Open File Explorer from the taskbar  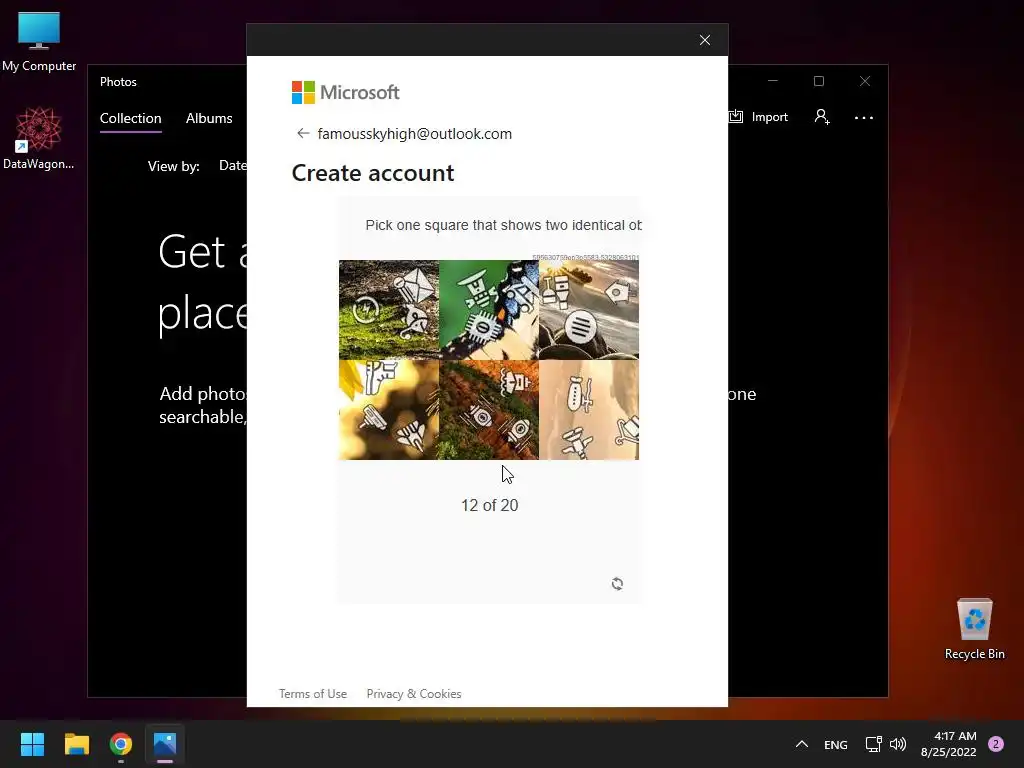tap(76, 744)
